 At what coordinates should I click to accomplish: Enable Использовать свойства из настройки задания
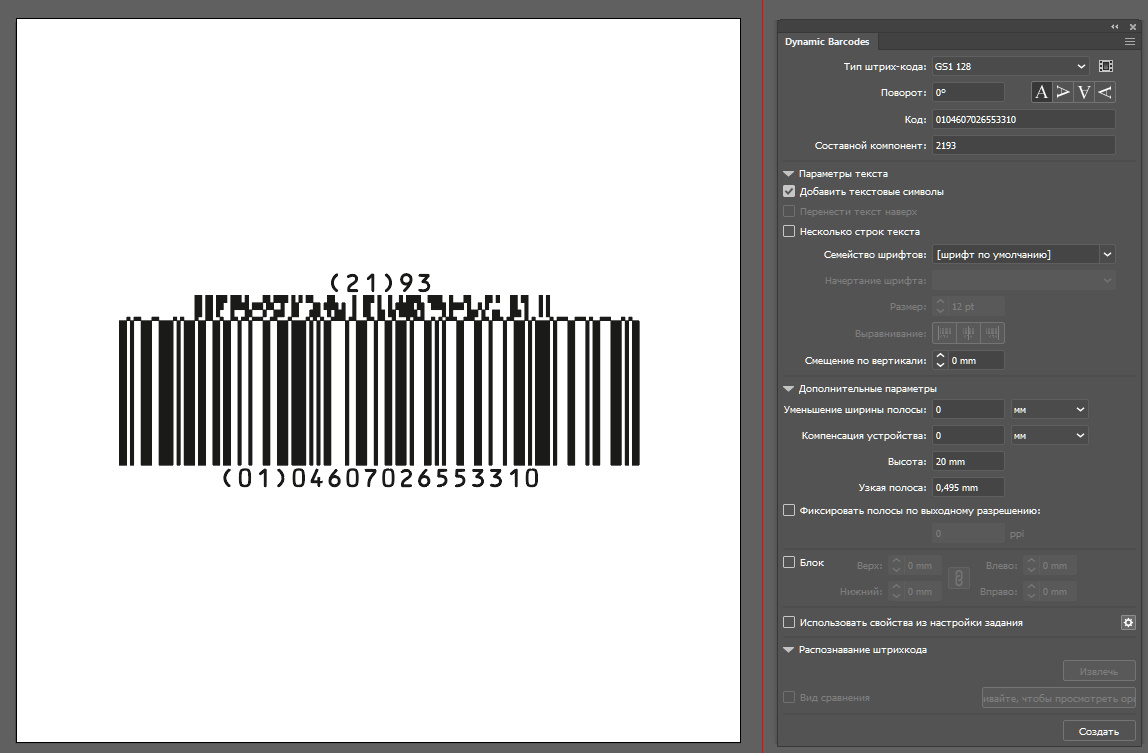(789, 623)
